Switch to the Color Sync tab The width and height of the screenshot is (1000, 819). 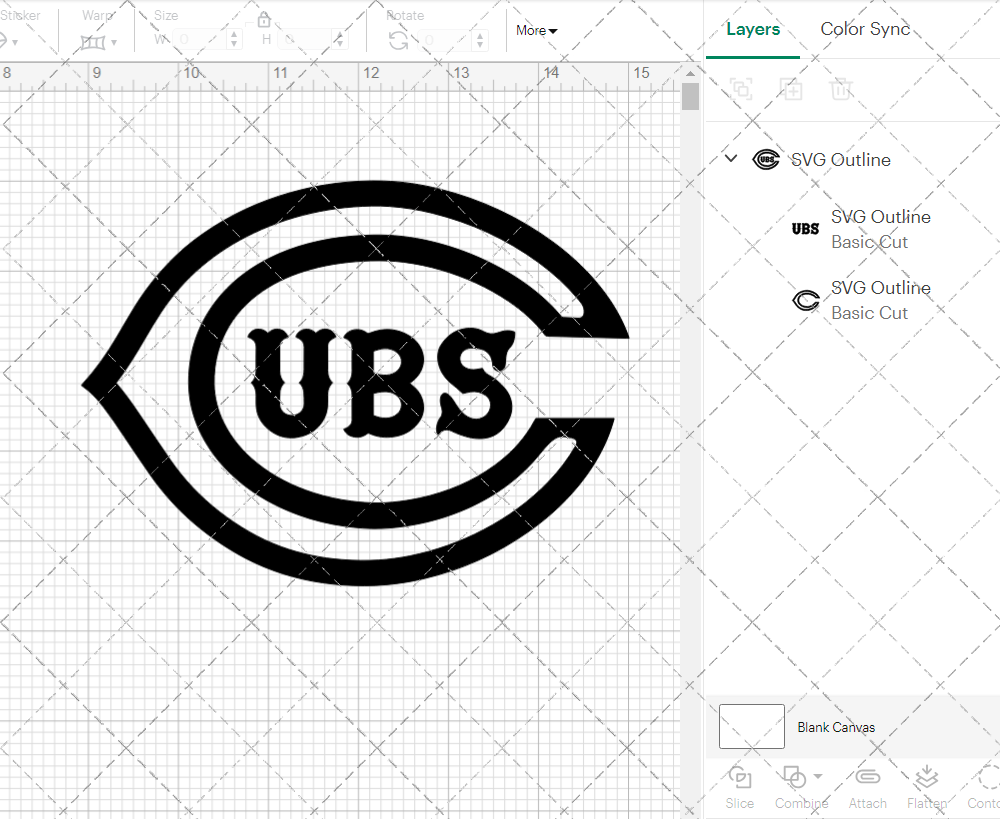point(865,29)
